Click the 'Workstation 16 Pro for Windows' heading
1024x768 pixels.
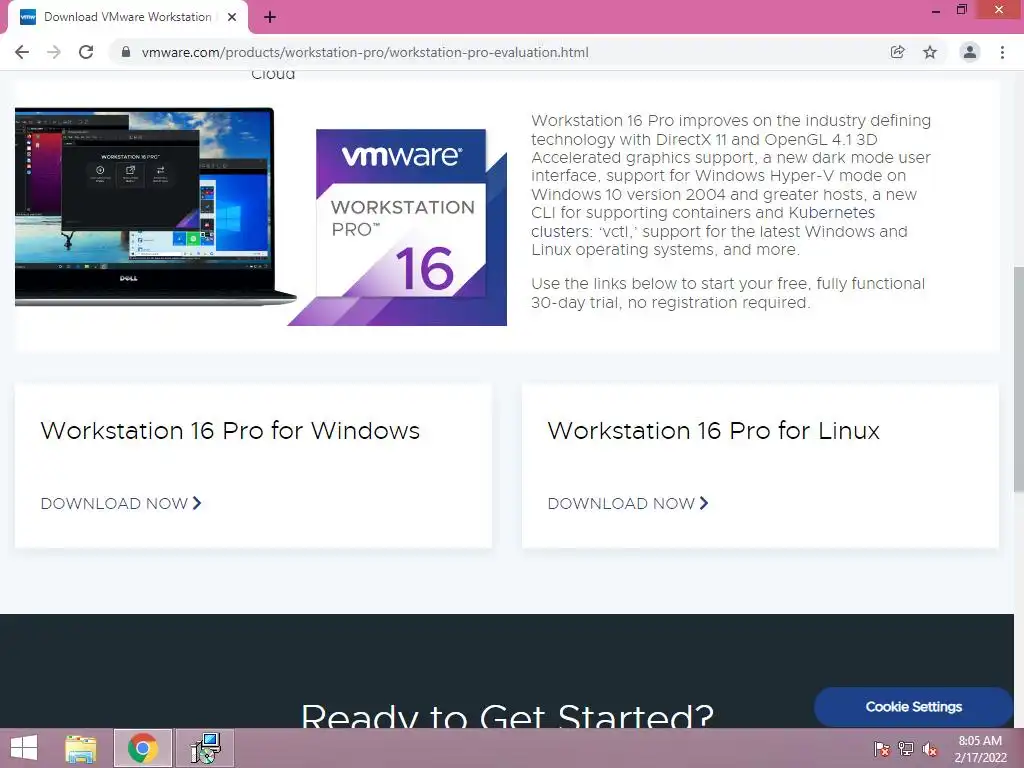point(230,431)
